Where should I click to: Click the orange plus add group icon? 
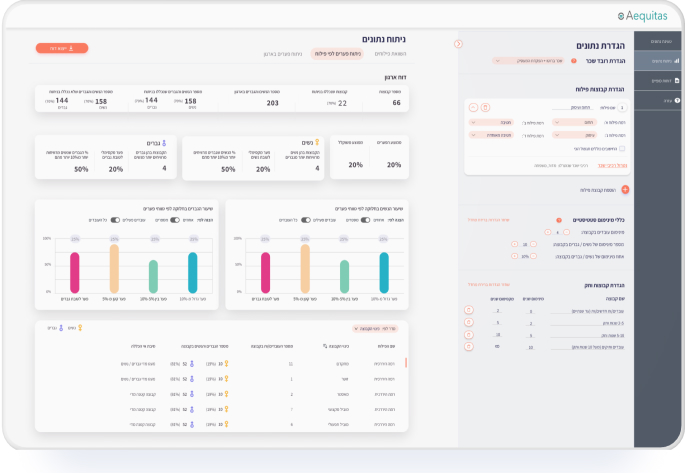click(625, 190)
